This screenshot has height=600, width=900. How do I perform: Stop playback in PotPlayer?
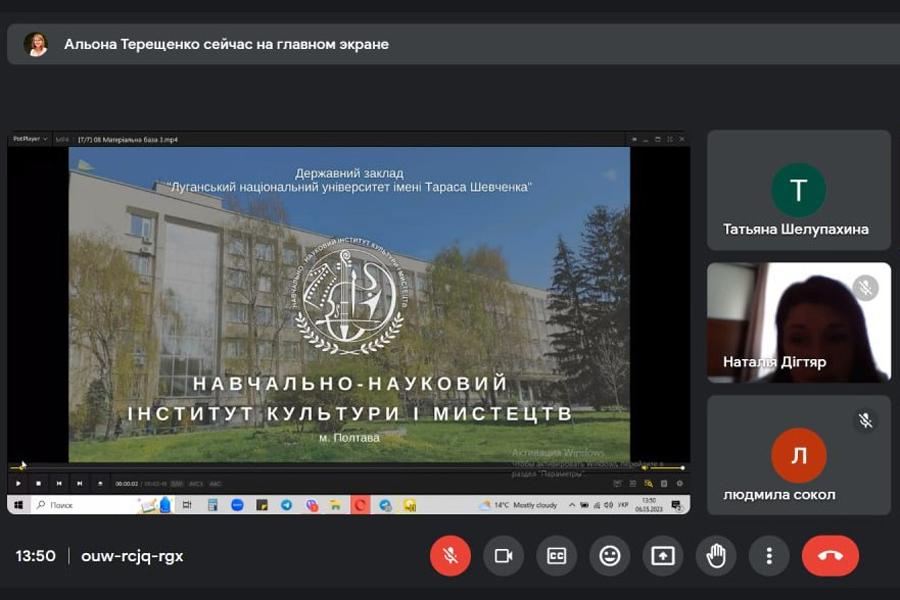click(38, 483)
